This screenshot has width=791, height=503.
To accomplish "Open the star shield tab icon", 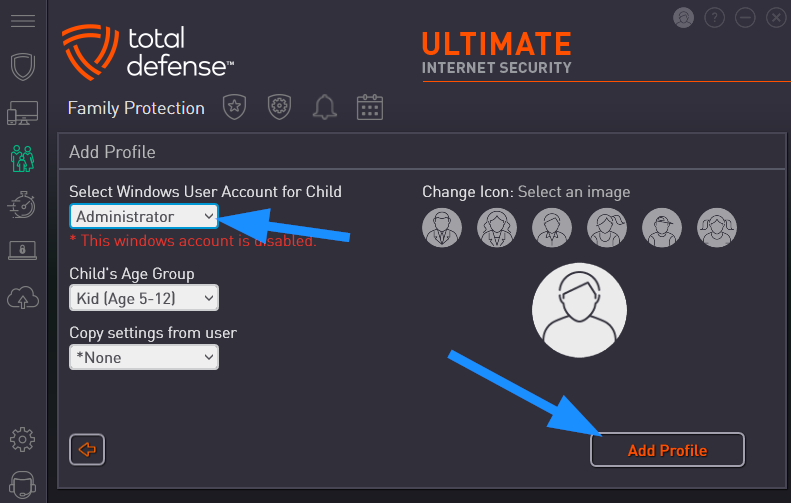I will (x=235, y=107).
